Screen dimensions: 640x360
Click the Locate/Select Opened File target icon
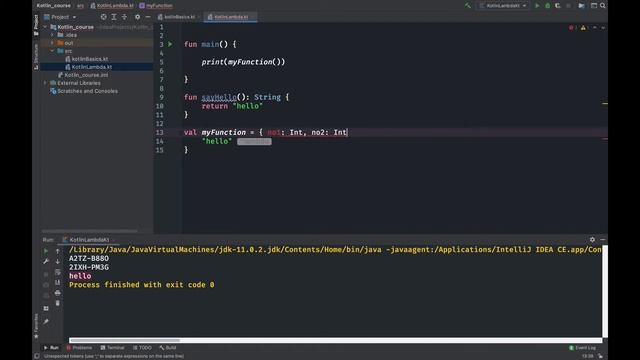pos(103,17)
